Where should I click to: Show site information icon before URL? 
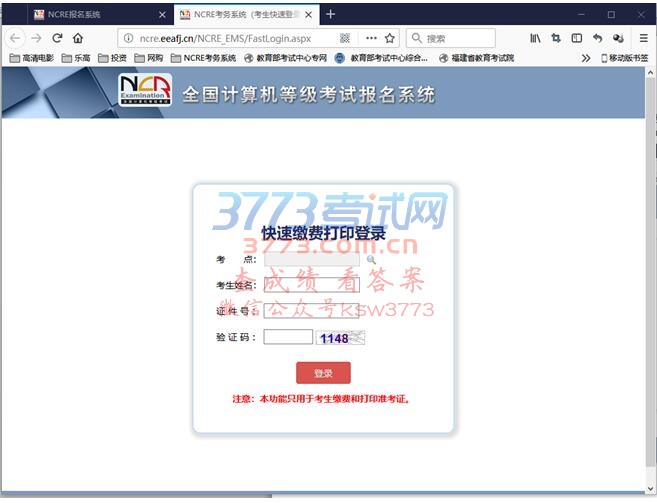pos(126,38)
